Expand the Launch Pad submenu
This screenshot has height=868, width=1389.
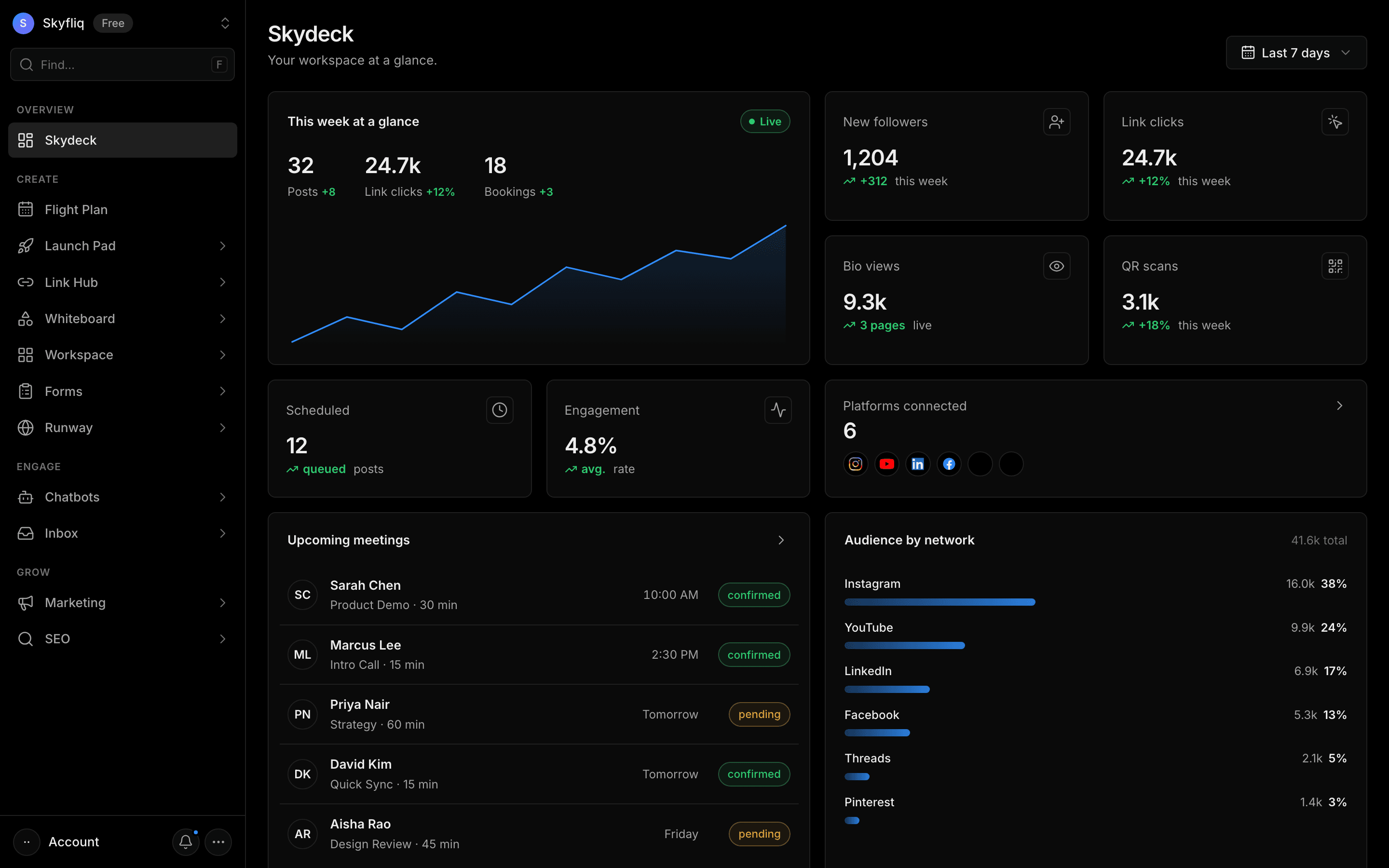click(x=223, y=246)
